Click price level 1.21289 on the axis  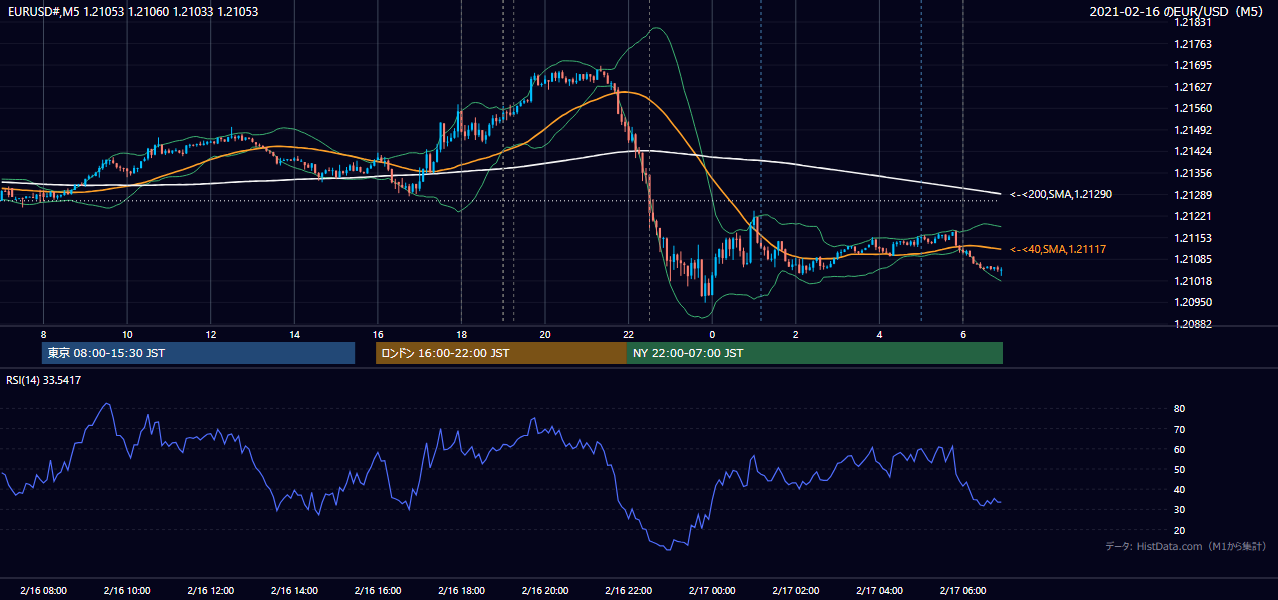[x=1194, y=195]
